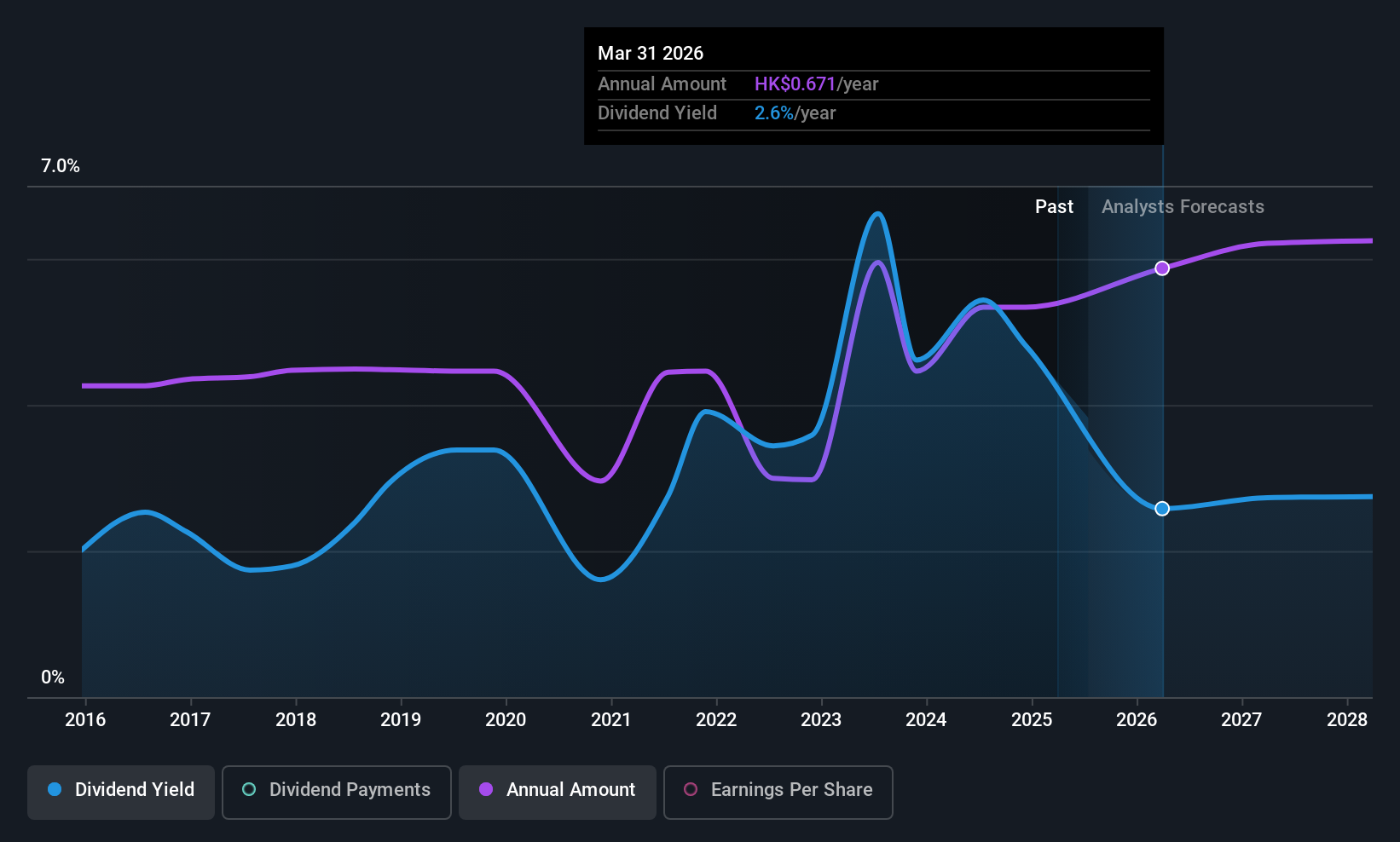
Task: Click the 2.6% dividend yield value
Action: coord(774,113)
